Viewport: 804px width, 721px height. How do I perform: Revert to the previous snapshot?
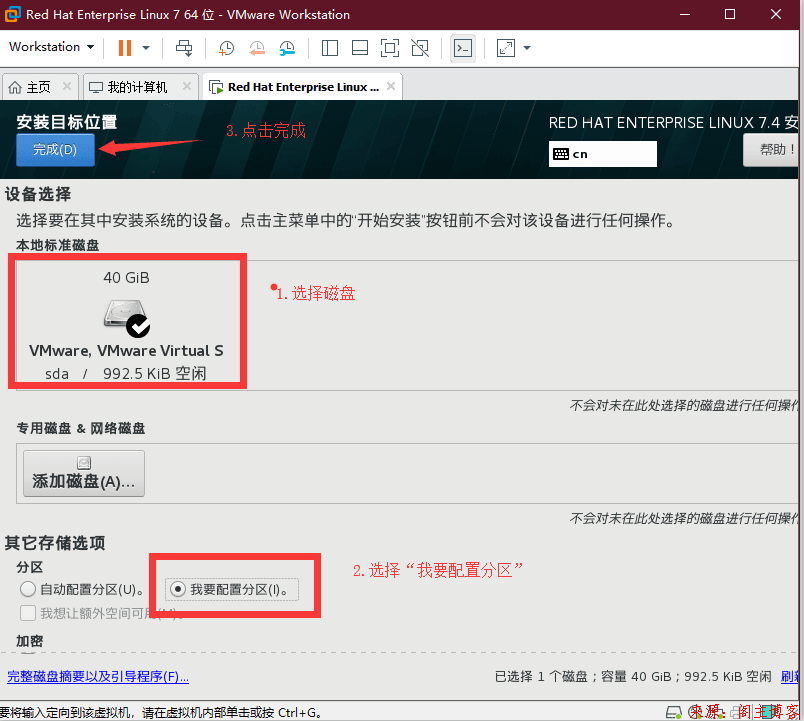pos(257,48)
